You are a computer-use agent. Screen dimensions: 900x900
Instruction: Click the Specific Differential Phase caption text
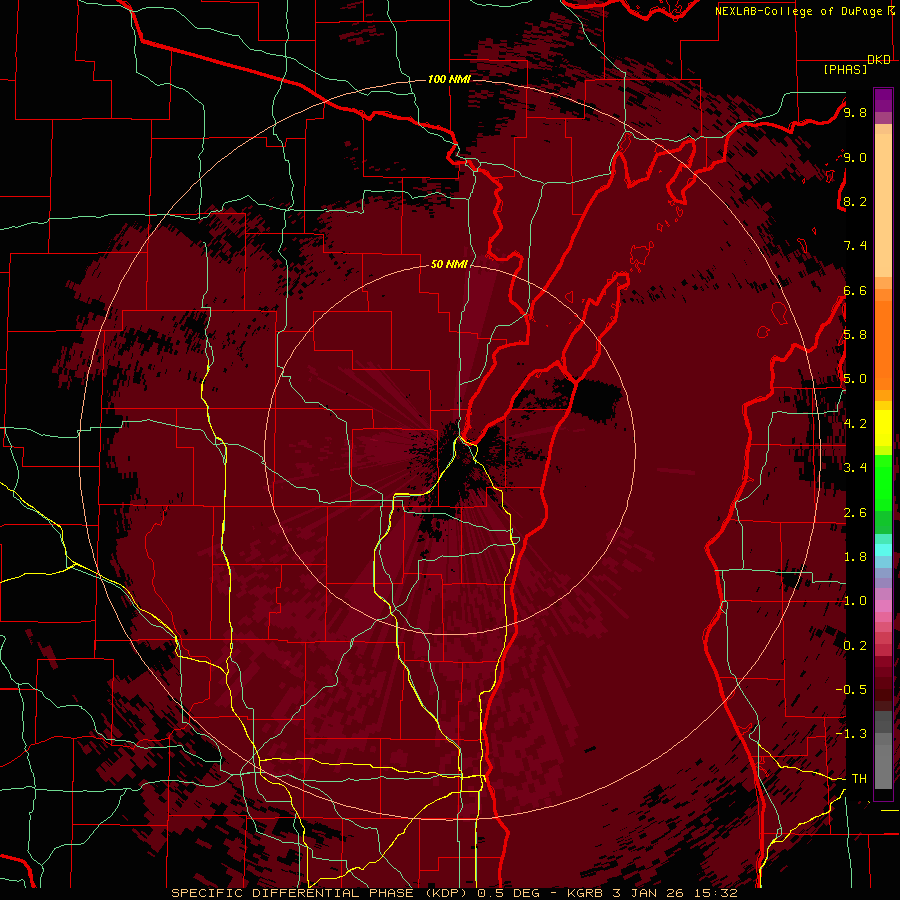(454, 893)
